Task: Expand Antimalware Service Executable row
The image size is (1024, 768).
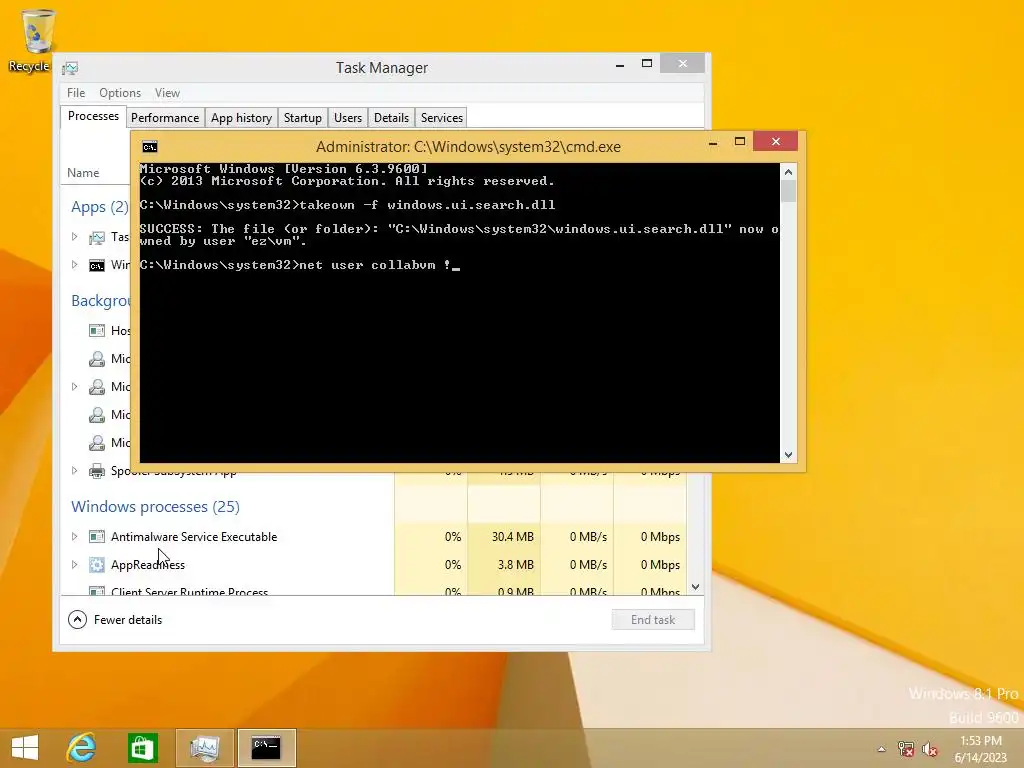Action: [74, 536]
